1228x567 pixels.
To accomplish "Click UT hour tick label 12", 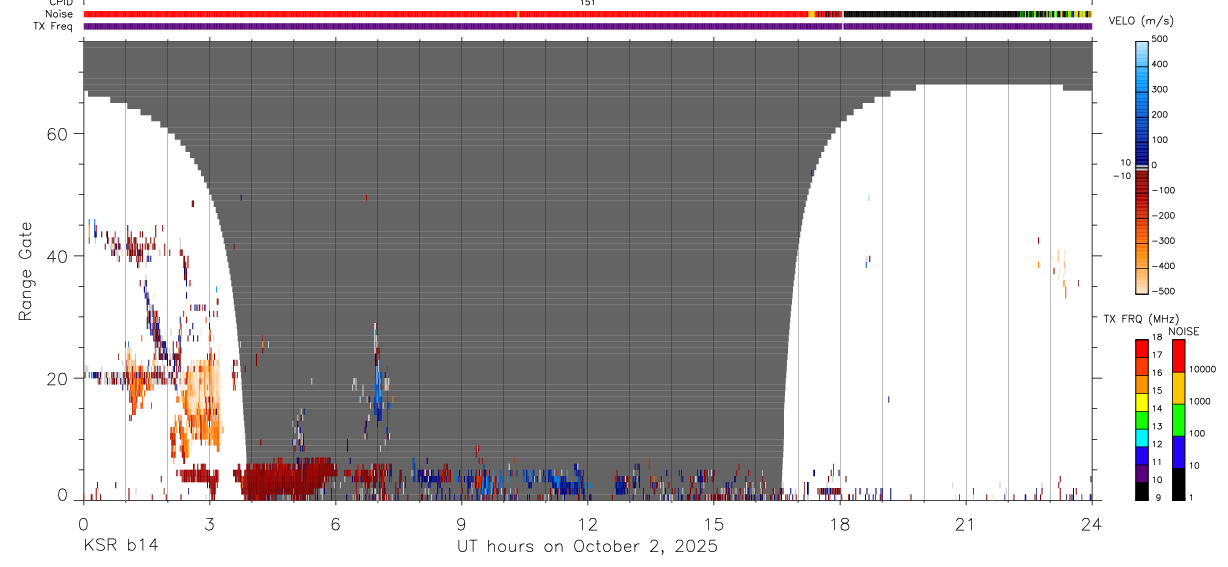I will click(587, 523).
